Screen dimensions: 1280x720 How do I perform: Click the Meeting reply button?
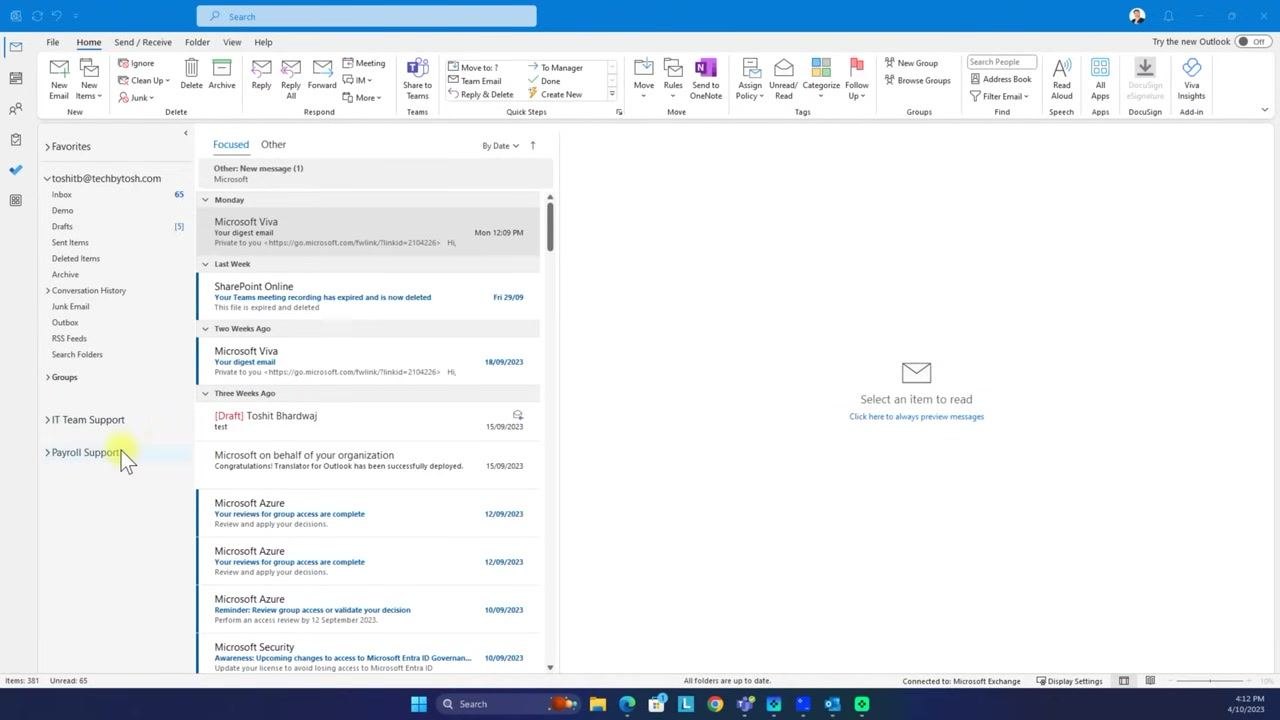tap(364, 63)
